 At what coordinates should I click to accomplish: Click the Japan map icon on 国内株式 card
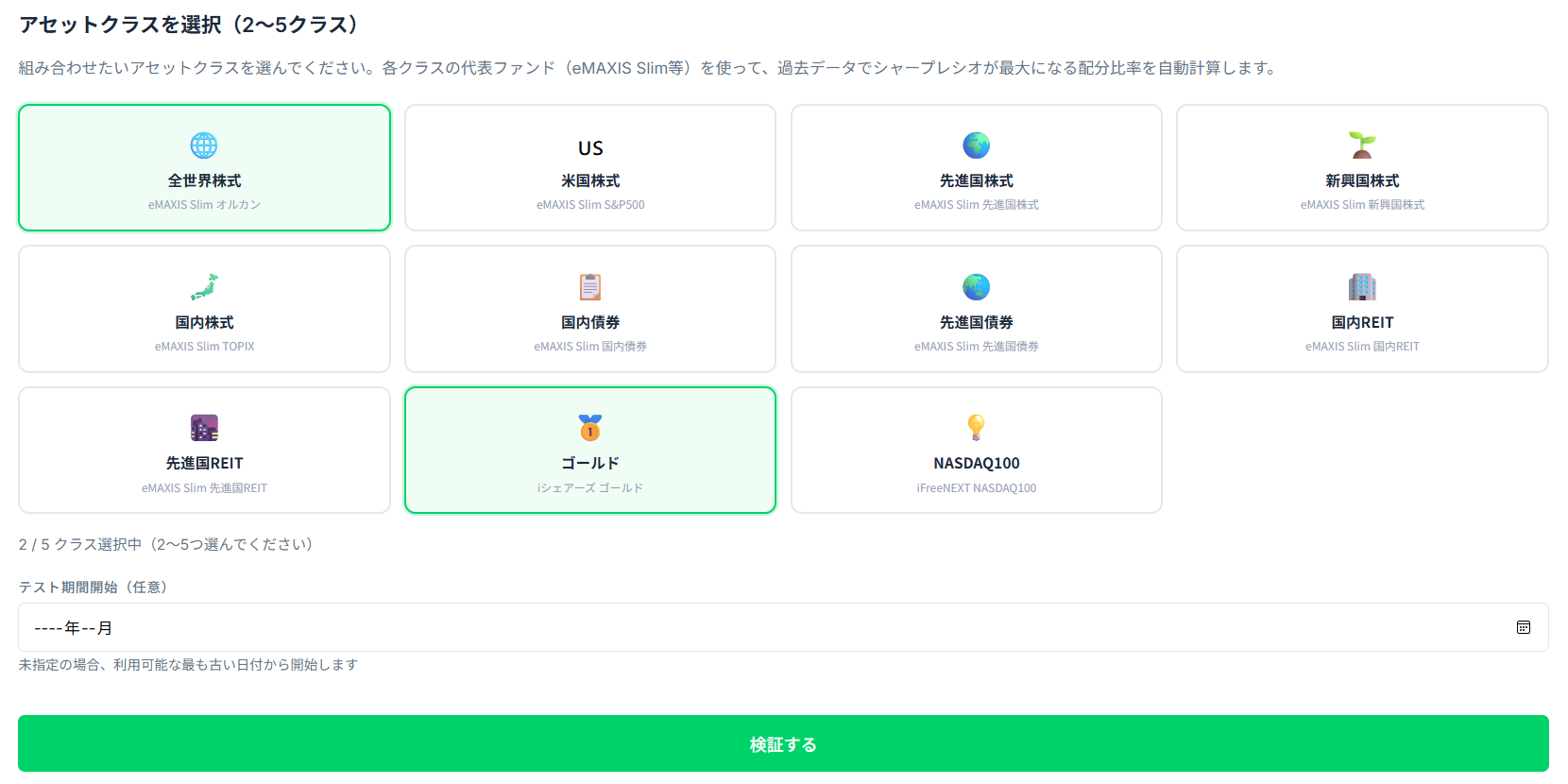203,286
